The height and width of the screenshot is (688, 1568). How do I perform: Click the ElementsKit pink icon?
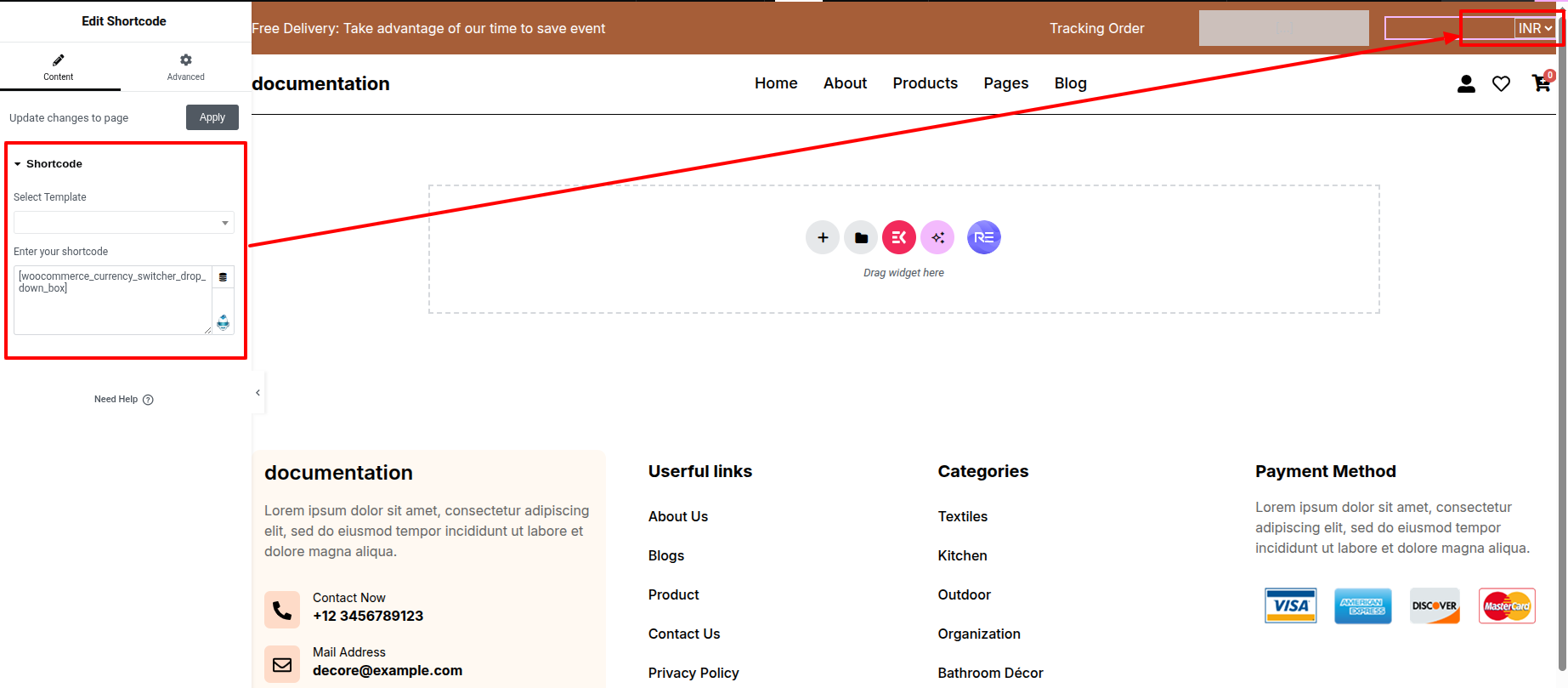click(899, 237)
